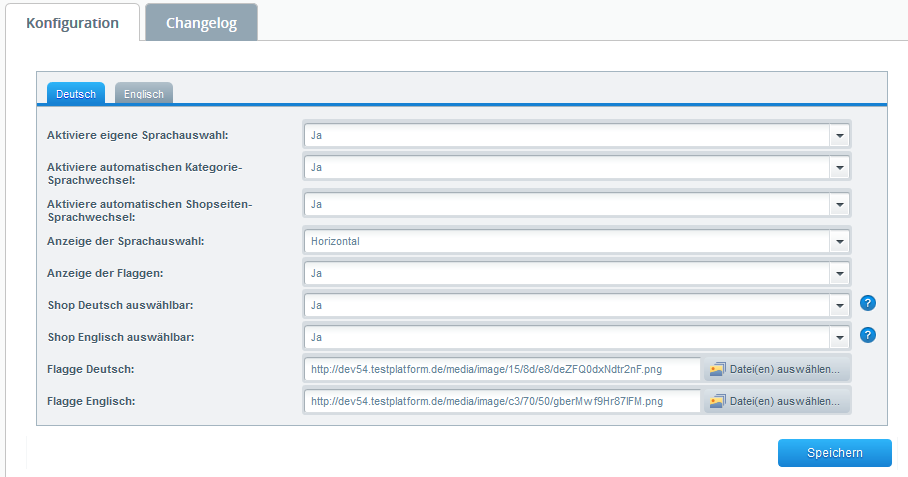Click 'Ja' value of Shopseiten-Sprachwechsel
The height and width of the screenshot is (477, 908).
pyautogui.click(x=316, y=204)
